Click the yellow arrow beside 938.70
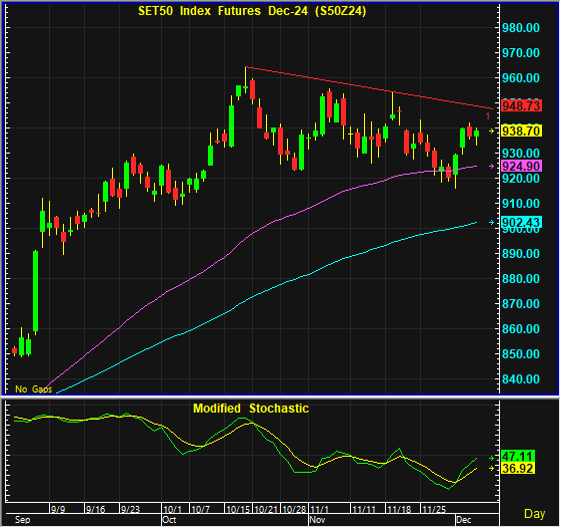The width and height of the screenshot is (561, 528). tap(492, 131)
